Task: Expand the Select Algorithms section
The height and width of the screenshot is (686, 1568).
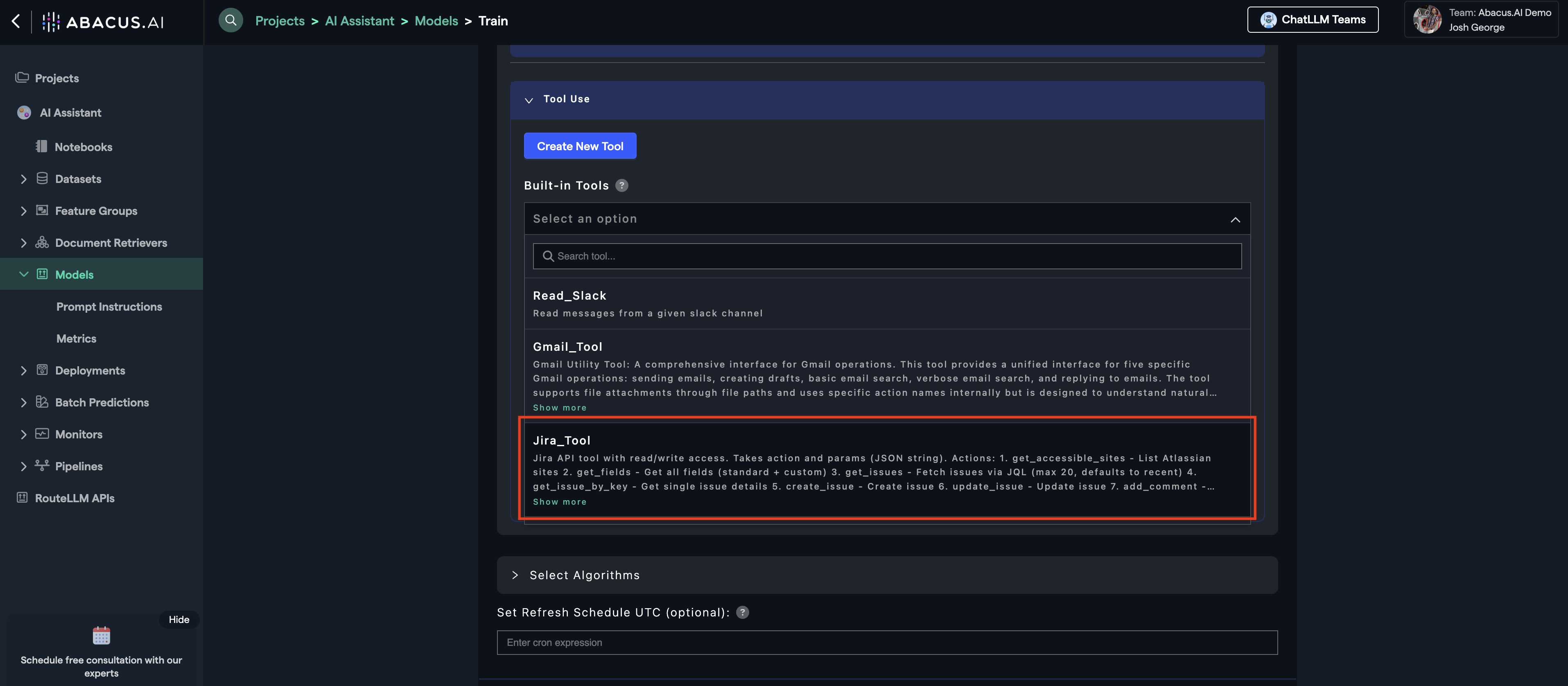Action: coord(515,575)
